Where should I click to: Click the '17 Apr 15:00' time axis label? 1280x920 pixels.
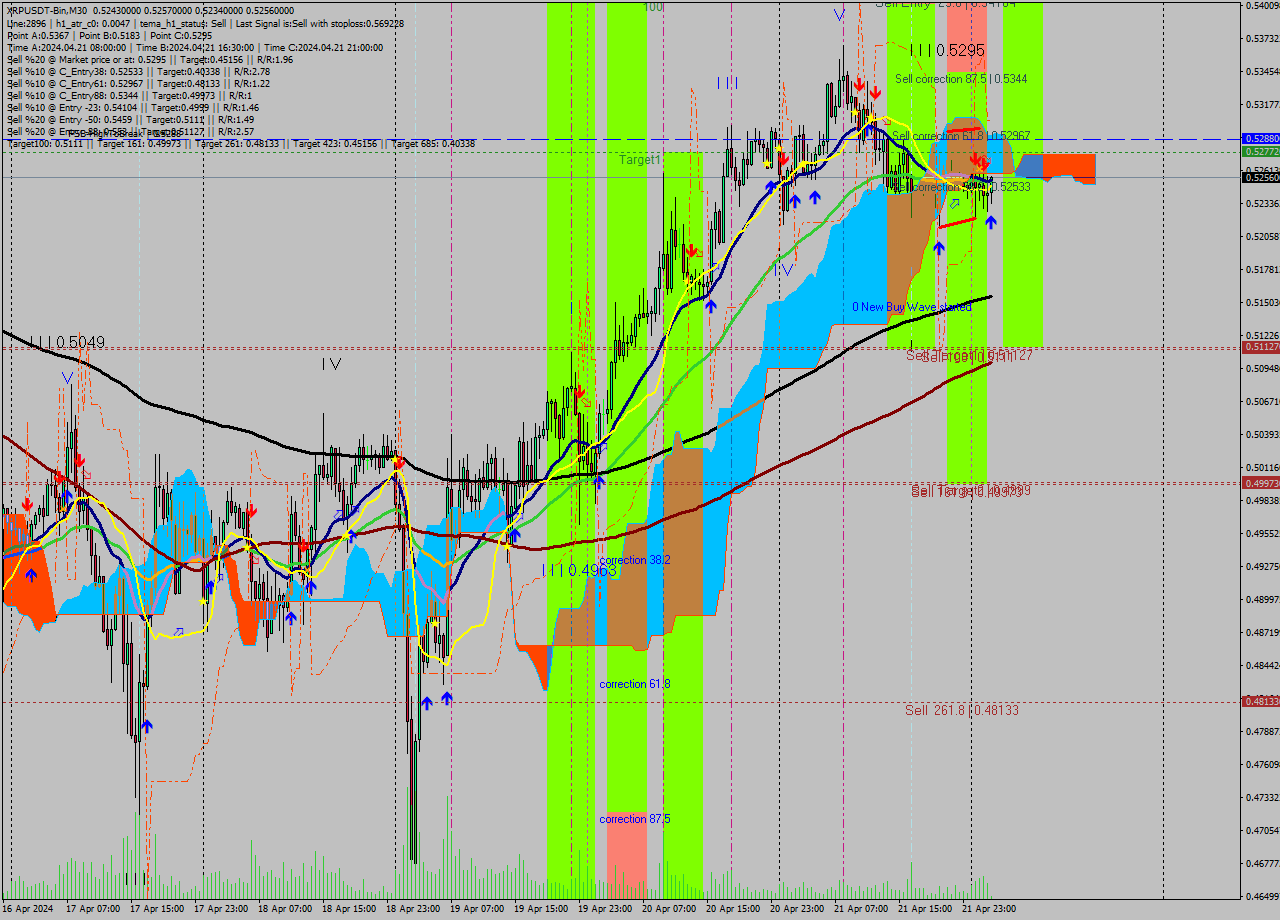pyautogui.click(x=156, y=909)
